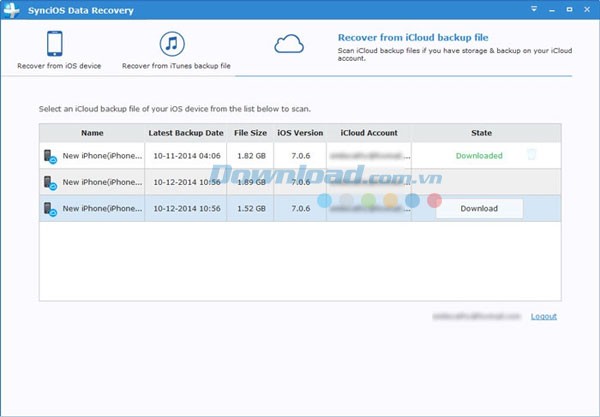
Task: Select the 1.89 GB file size cell
Action: (251, 182)
